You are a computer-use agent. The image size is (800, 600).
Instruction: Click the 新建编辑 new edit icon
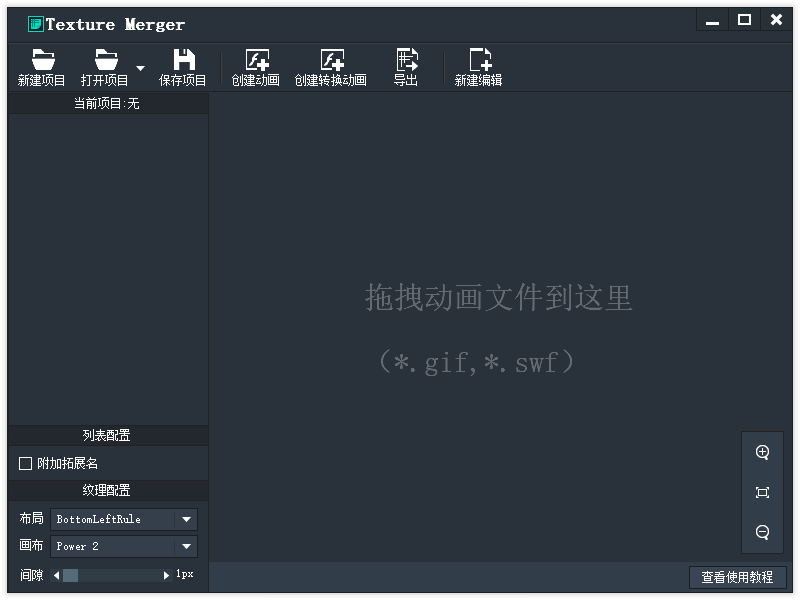pyautogui.click(x=480, y=60)
